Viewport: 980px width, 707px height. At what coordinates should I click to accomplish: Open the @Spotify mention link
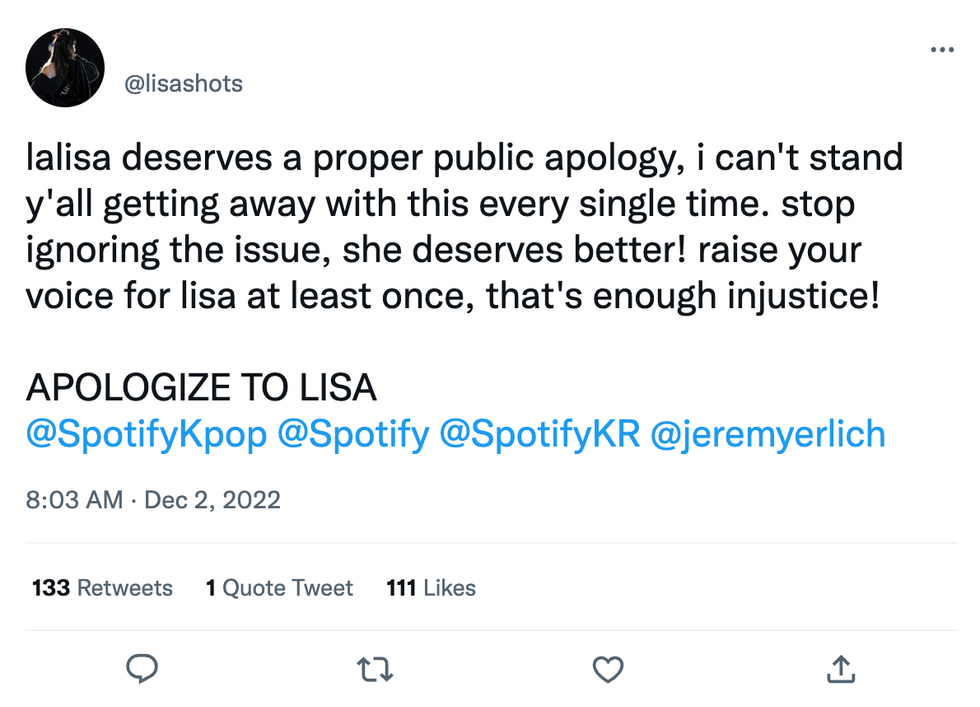coord(353,435)
